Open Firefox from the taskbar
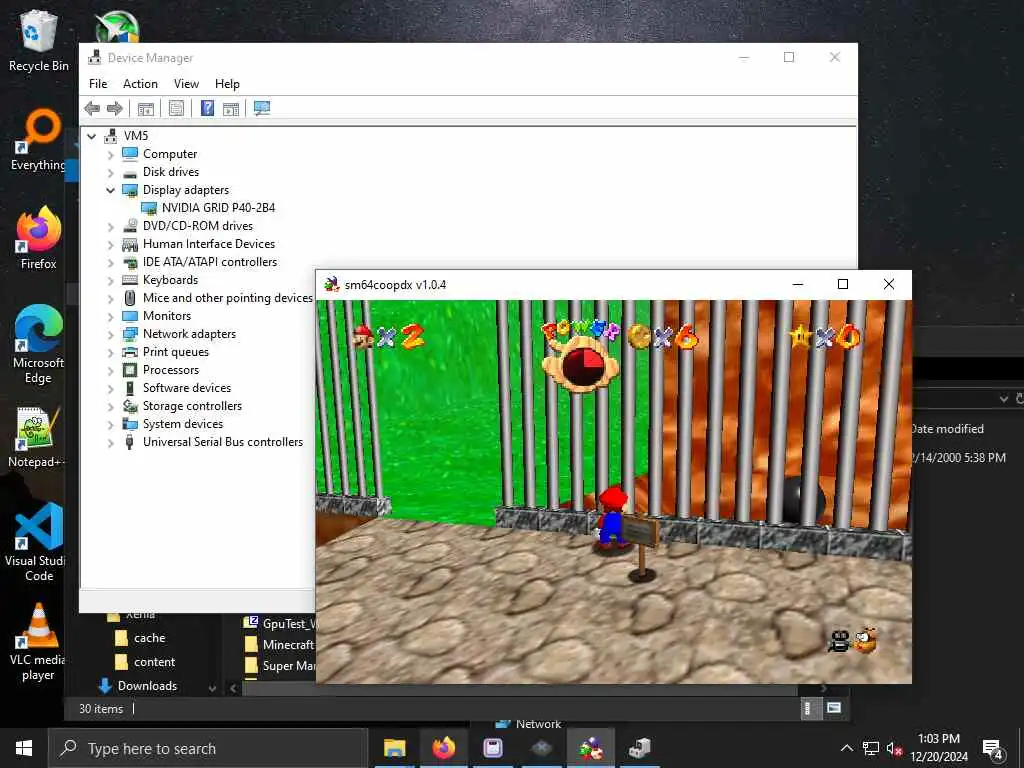 443,748
